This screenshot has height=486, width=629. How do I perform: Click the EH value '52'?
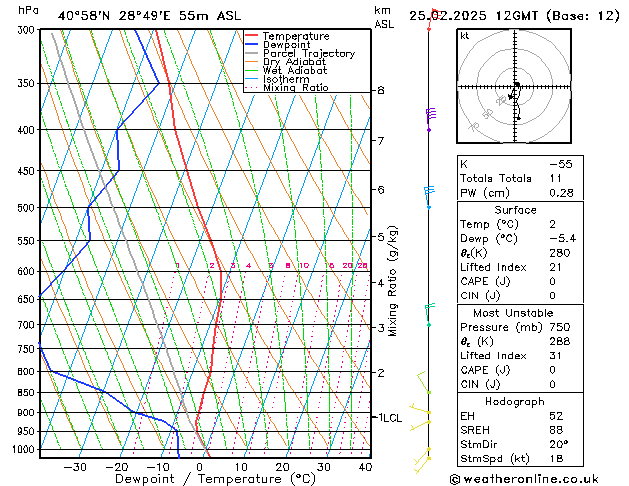point(556,416)
